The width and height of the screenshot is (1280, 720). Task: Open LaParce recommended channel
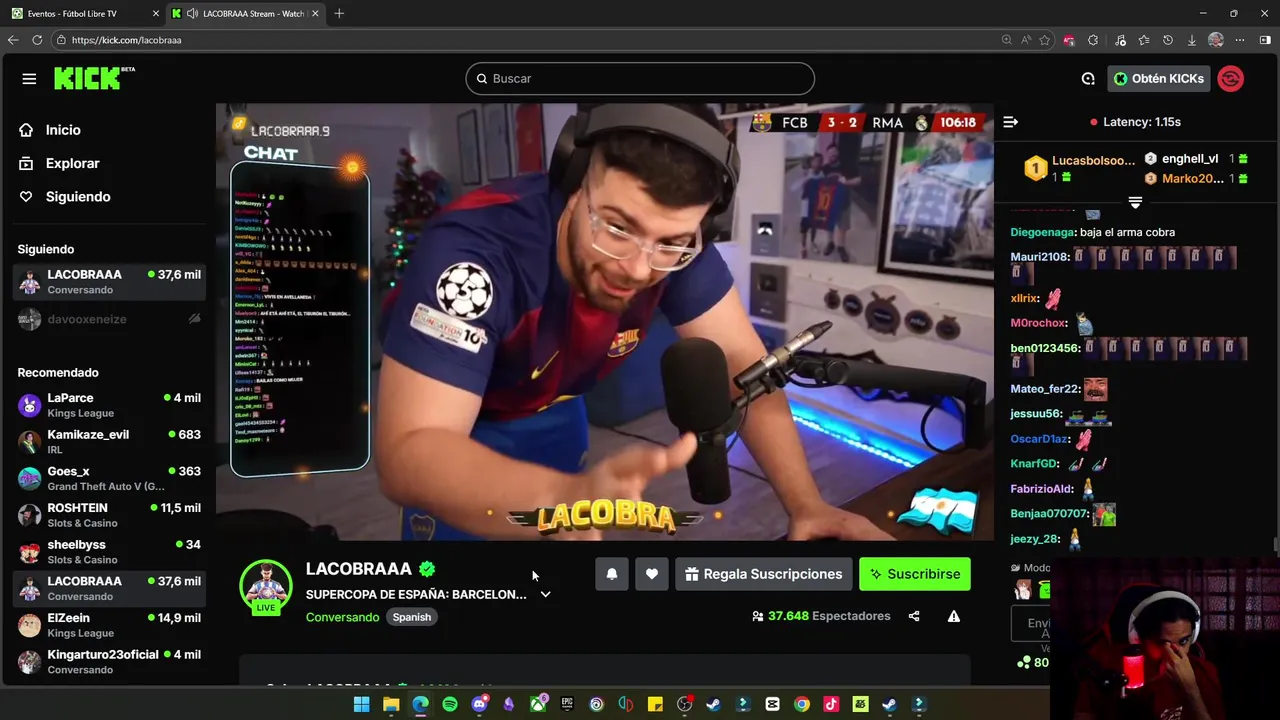click(x=109, y=405)
